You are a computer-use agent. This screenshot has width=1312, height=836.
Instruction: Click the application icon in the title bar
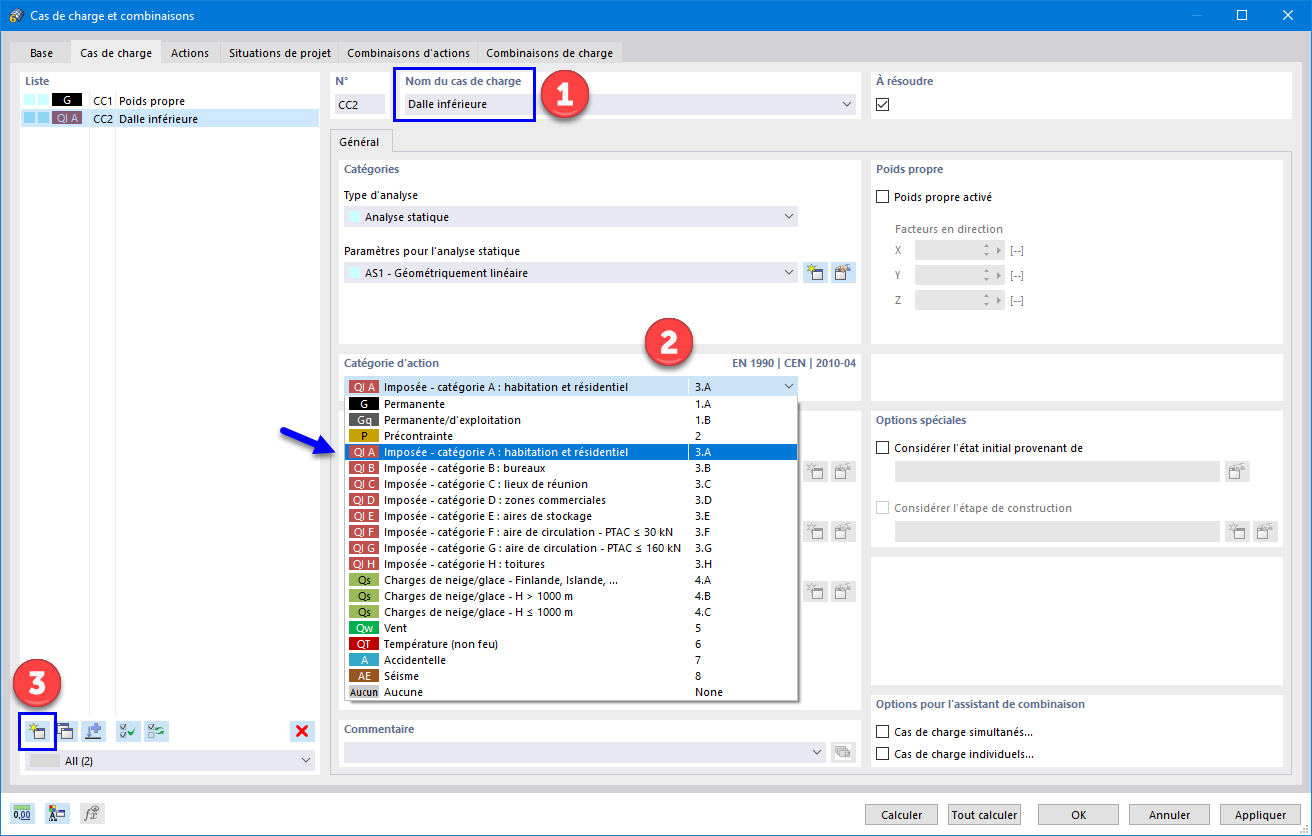click(x=16, y=16)
